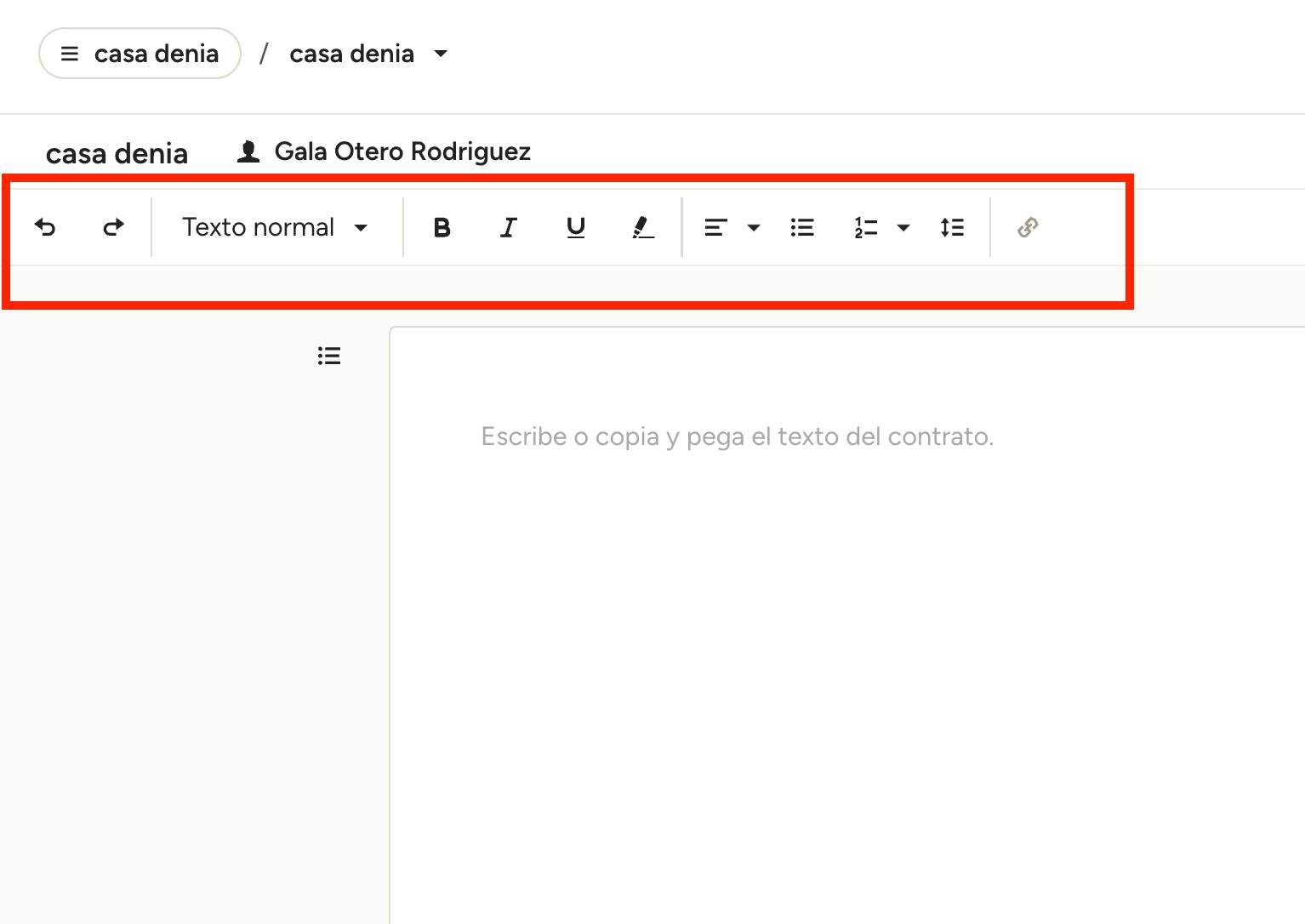Open the Texto normal style dropdown
Image resolution: width=1305 pixels, height=924 pixels.
pyautogui.click(x=275, y=227)
